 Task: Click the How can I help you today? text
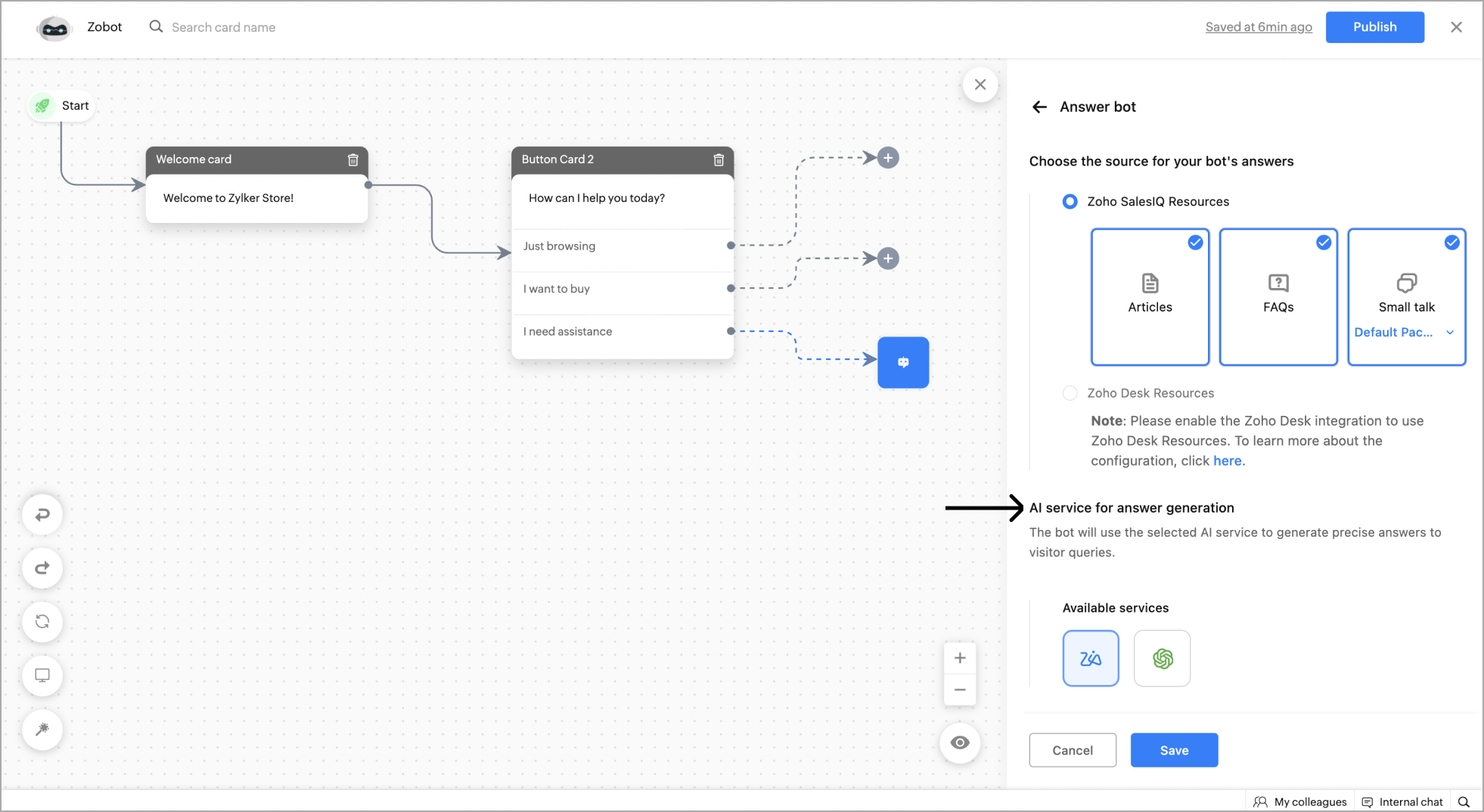[x=597, y=198]
